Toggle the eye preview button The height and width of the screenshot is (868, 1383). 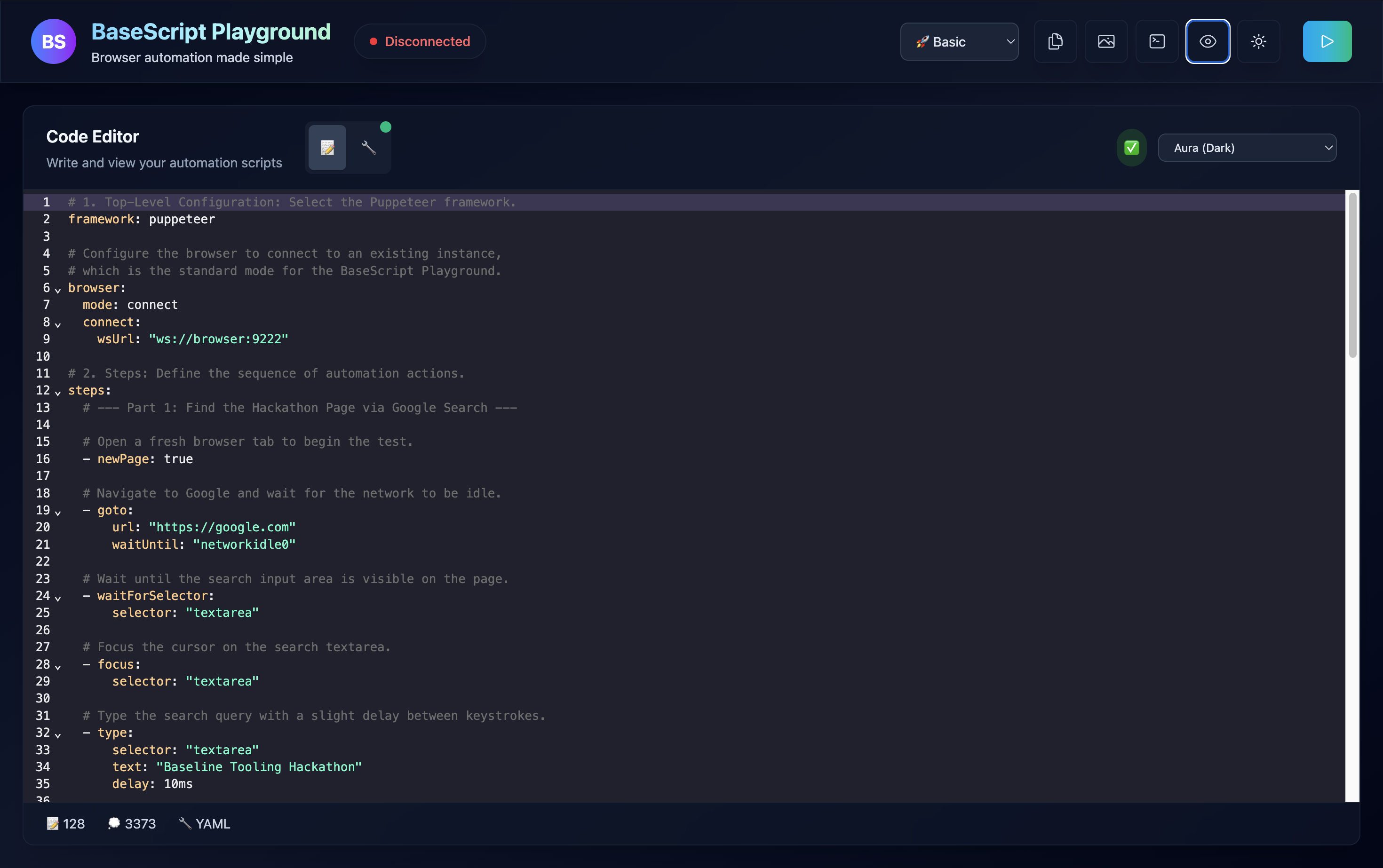point(1207,41)
